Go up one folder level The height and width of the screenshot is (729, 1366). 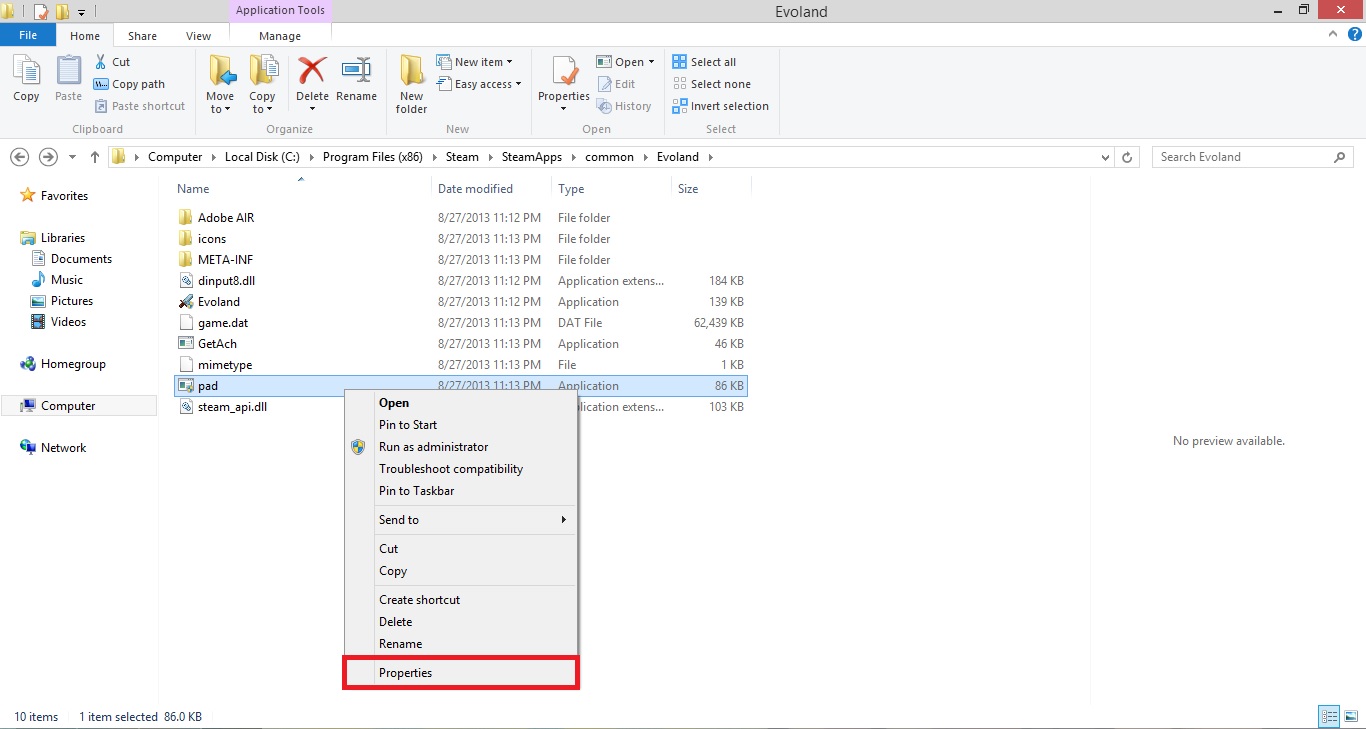(x=95, y=157)
